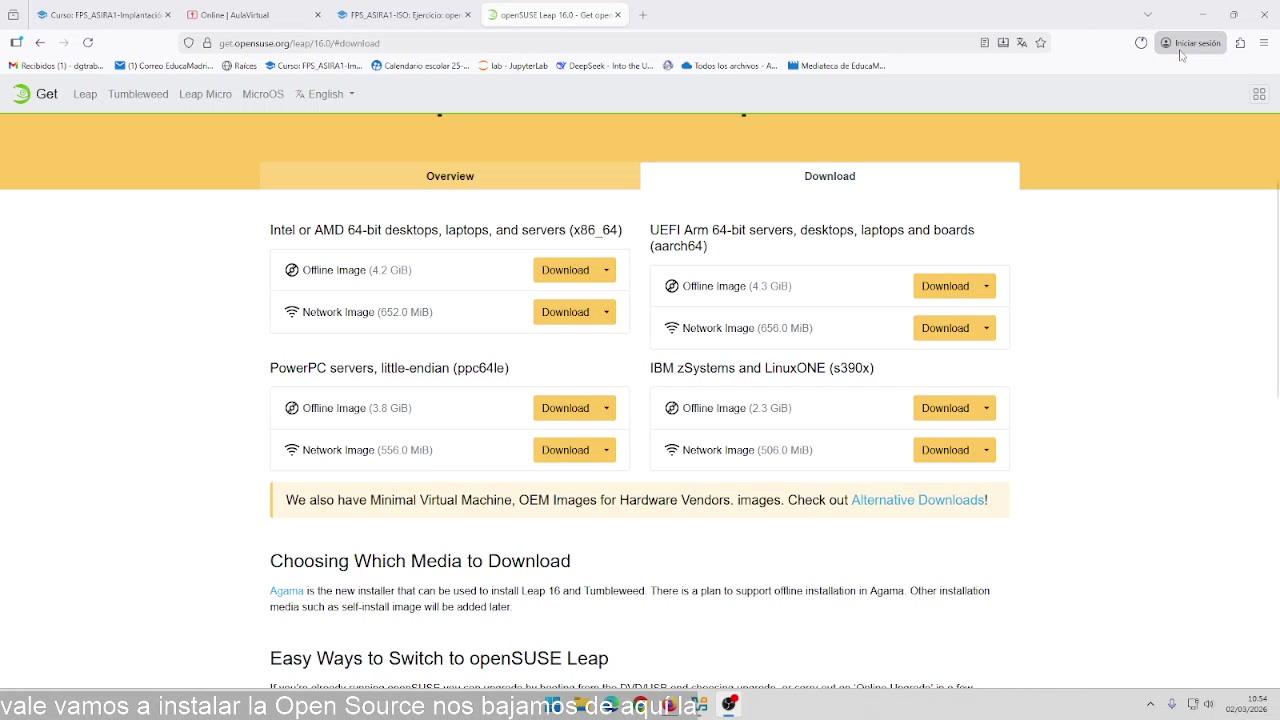Open the Firefox hamburger application menu
Viewport: 1280px width, 720px height.
(x=1264, y=43)
